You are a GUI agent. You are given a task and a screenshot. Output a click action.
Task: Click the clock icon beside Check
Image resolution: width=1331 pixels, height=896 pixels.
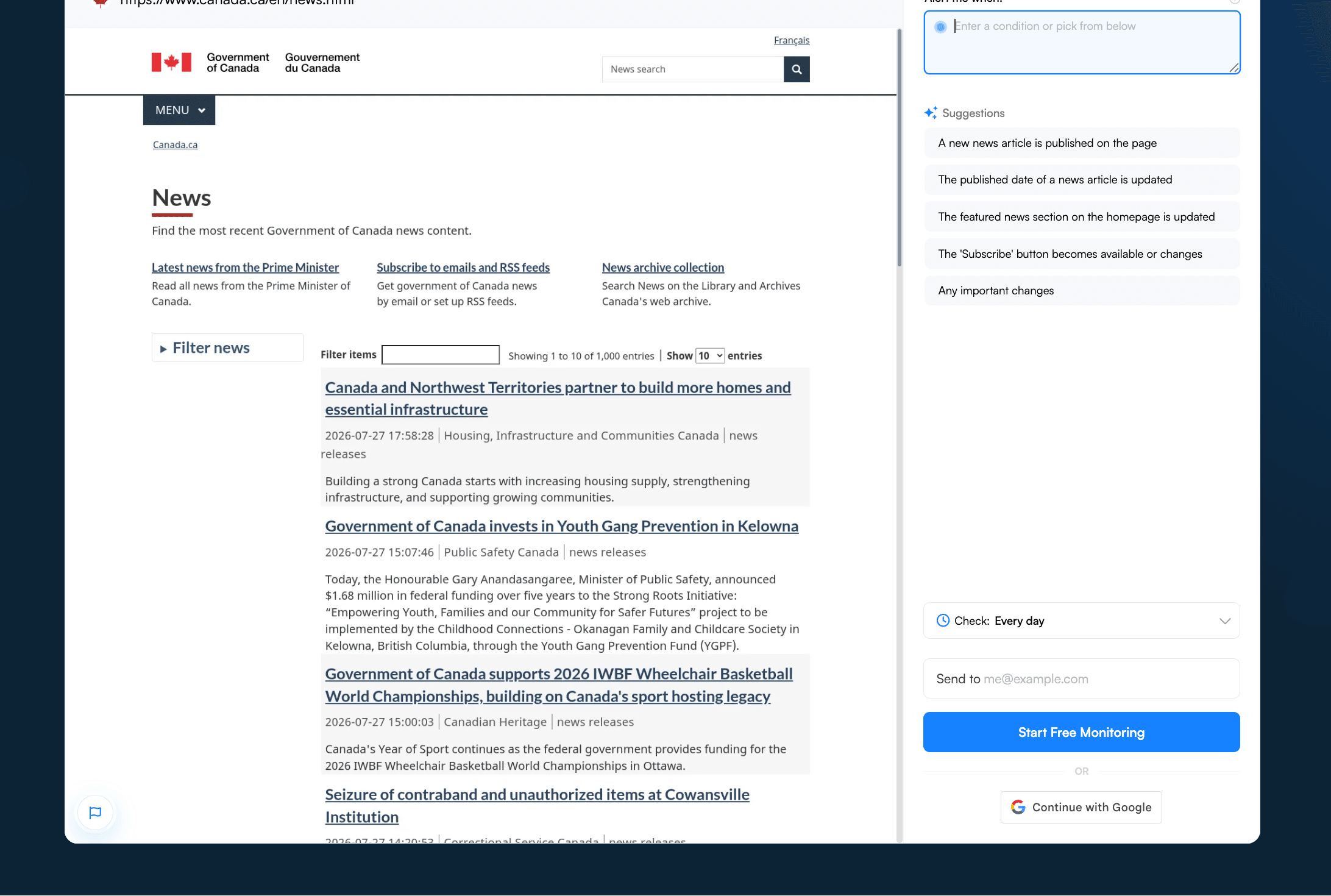click(943, 620)
